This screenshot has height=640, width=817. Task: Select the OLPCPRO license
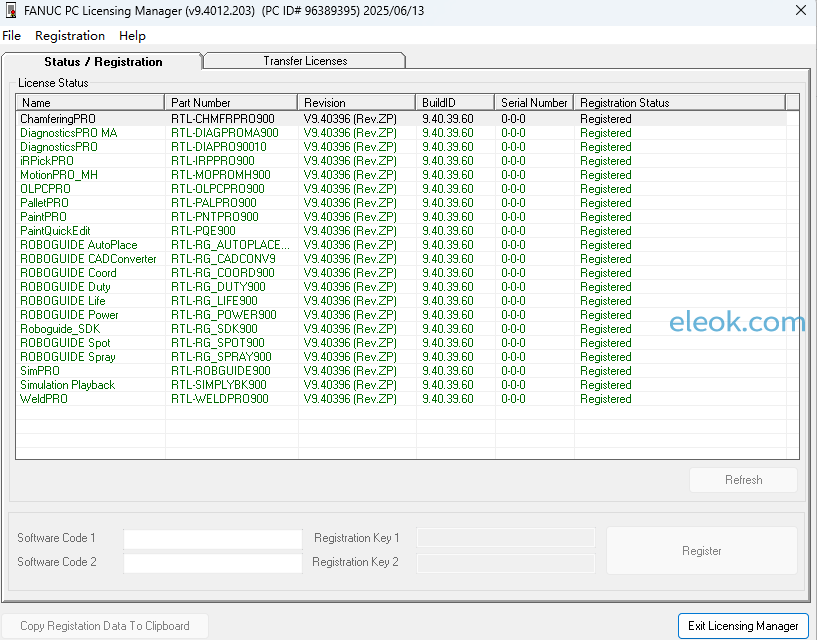point(401,189)
